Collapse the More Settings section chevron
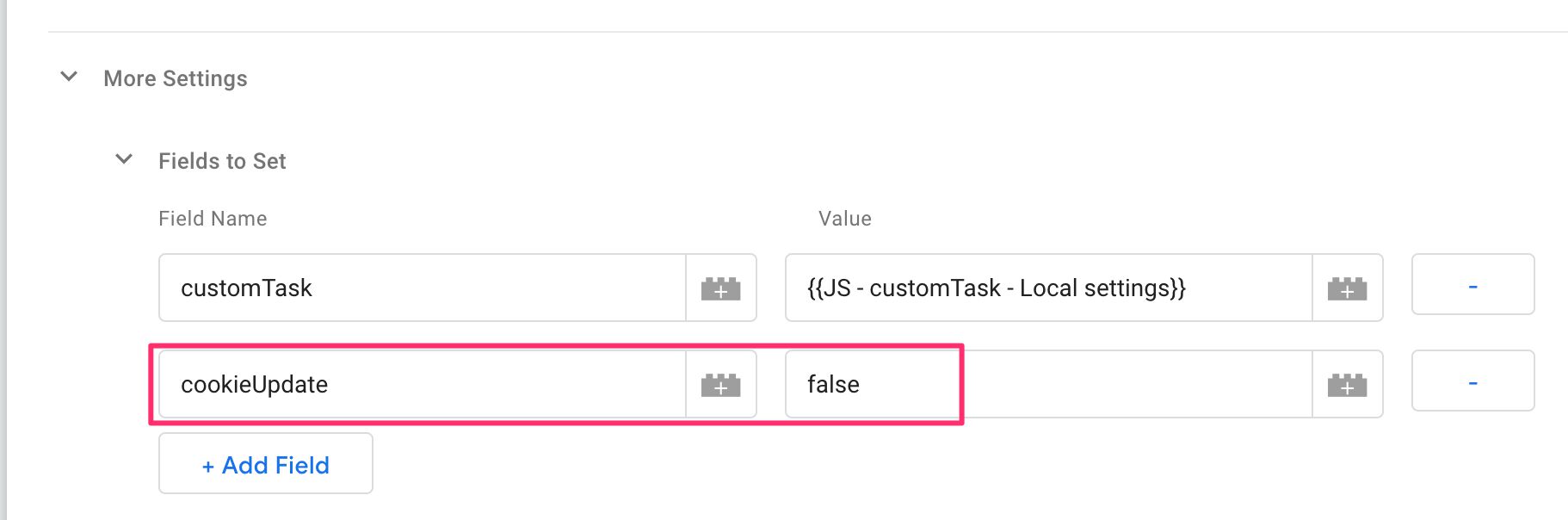 pos(69,77)
